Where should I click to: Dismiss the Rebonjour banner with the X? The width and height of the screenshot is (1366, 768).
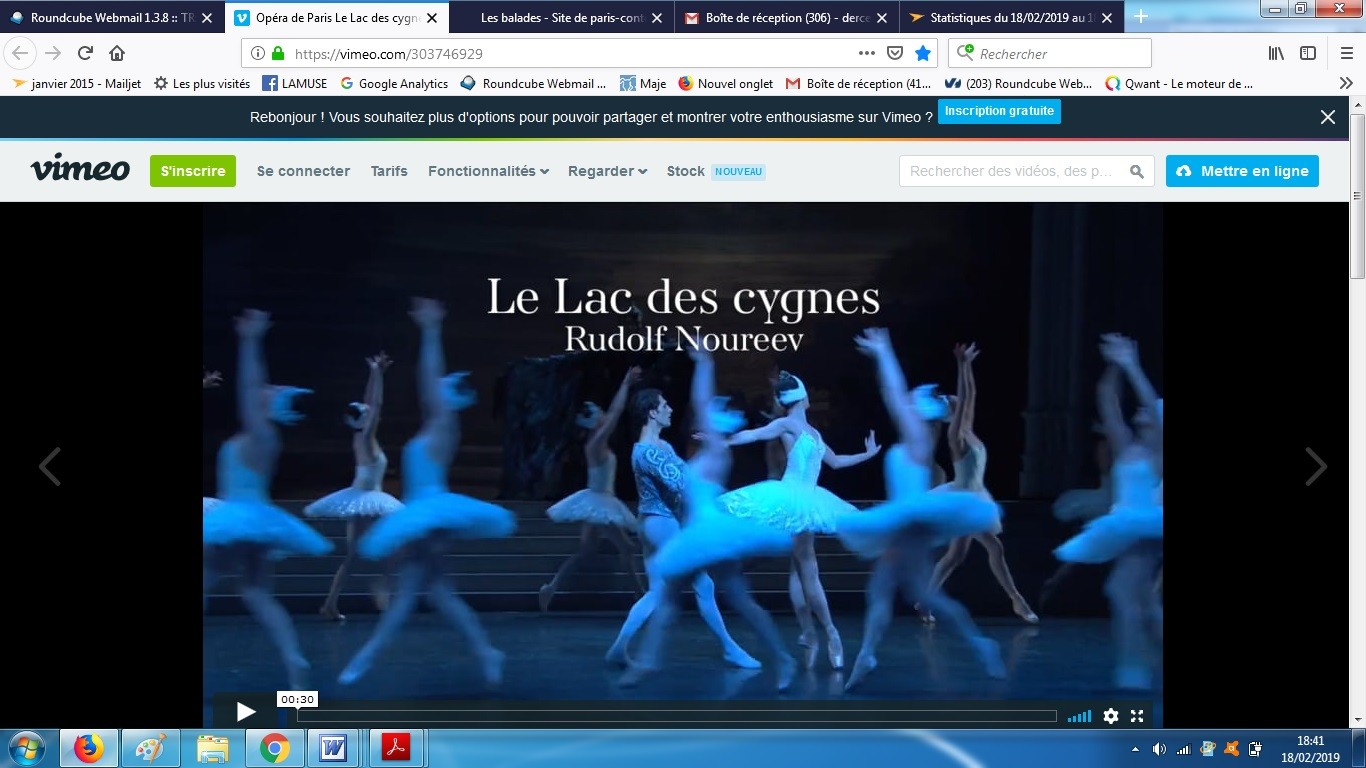pos(1328,117)
